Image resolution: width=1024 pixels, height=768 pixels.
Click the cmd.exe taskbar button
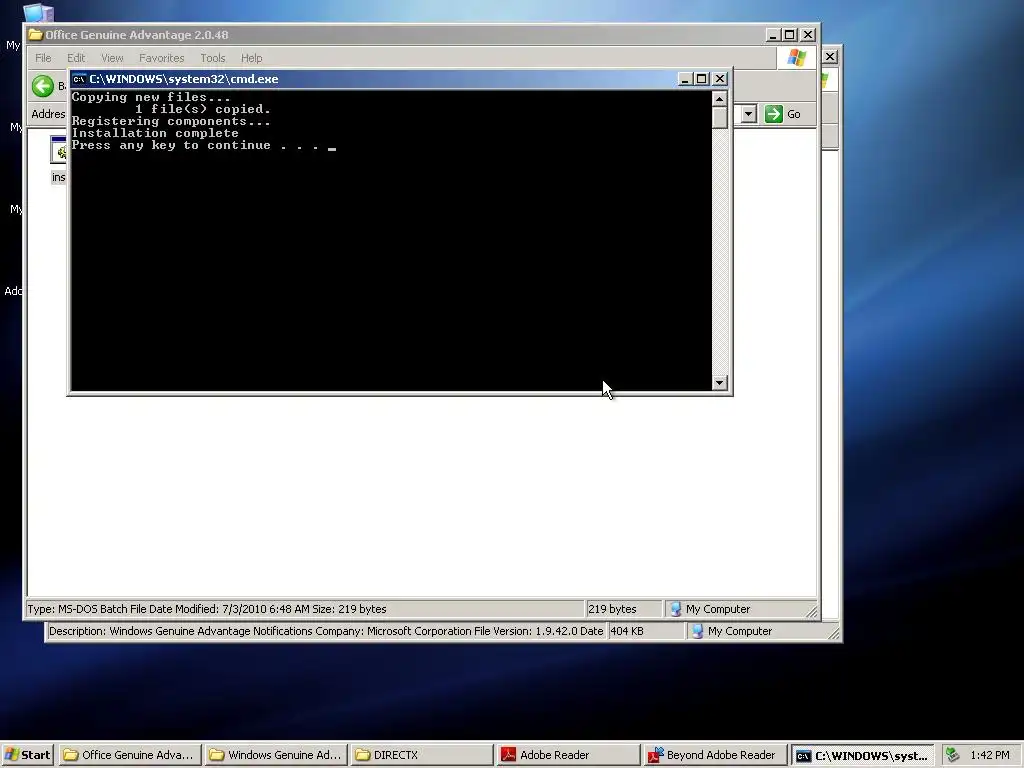tap(861, 755)
